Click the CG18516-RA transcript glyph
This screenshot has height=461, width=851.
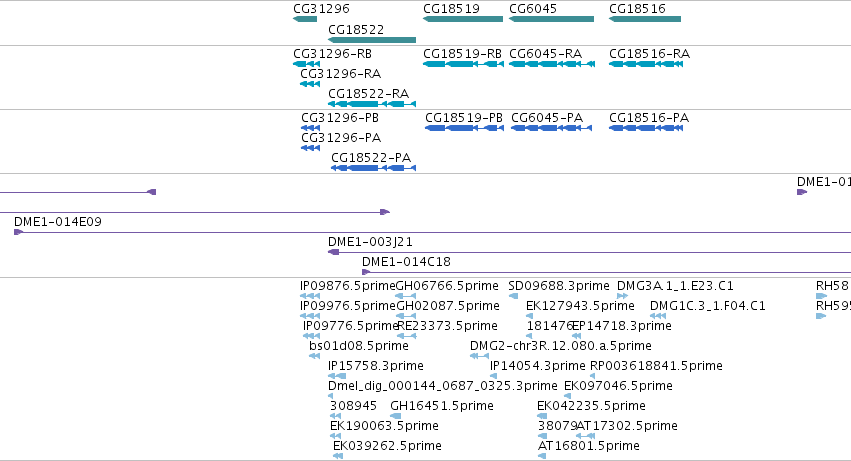point(645,64)
